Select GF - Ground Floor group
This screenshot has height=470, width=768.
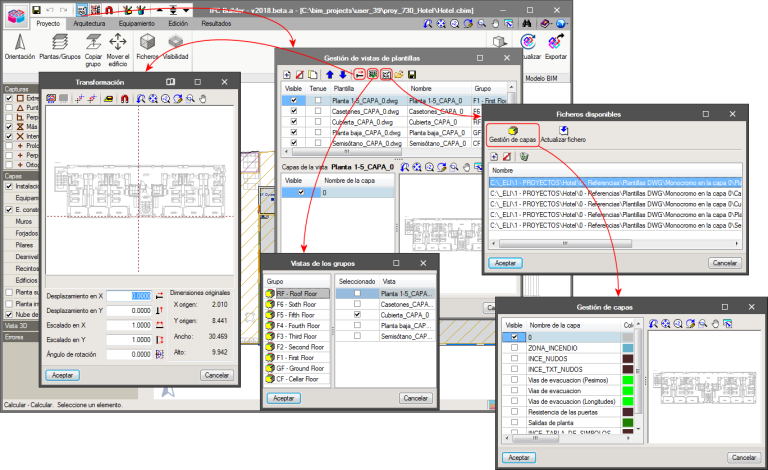click(x=297, y=368)
